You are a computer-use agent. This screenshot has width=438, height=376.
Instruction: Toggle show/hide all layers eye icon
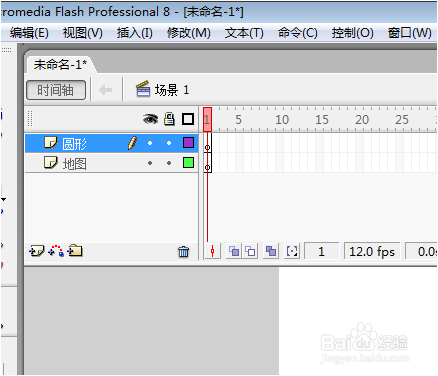[150, 119]
